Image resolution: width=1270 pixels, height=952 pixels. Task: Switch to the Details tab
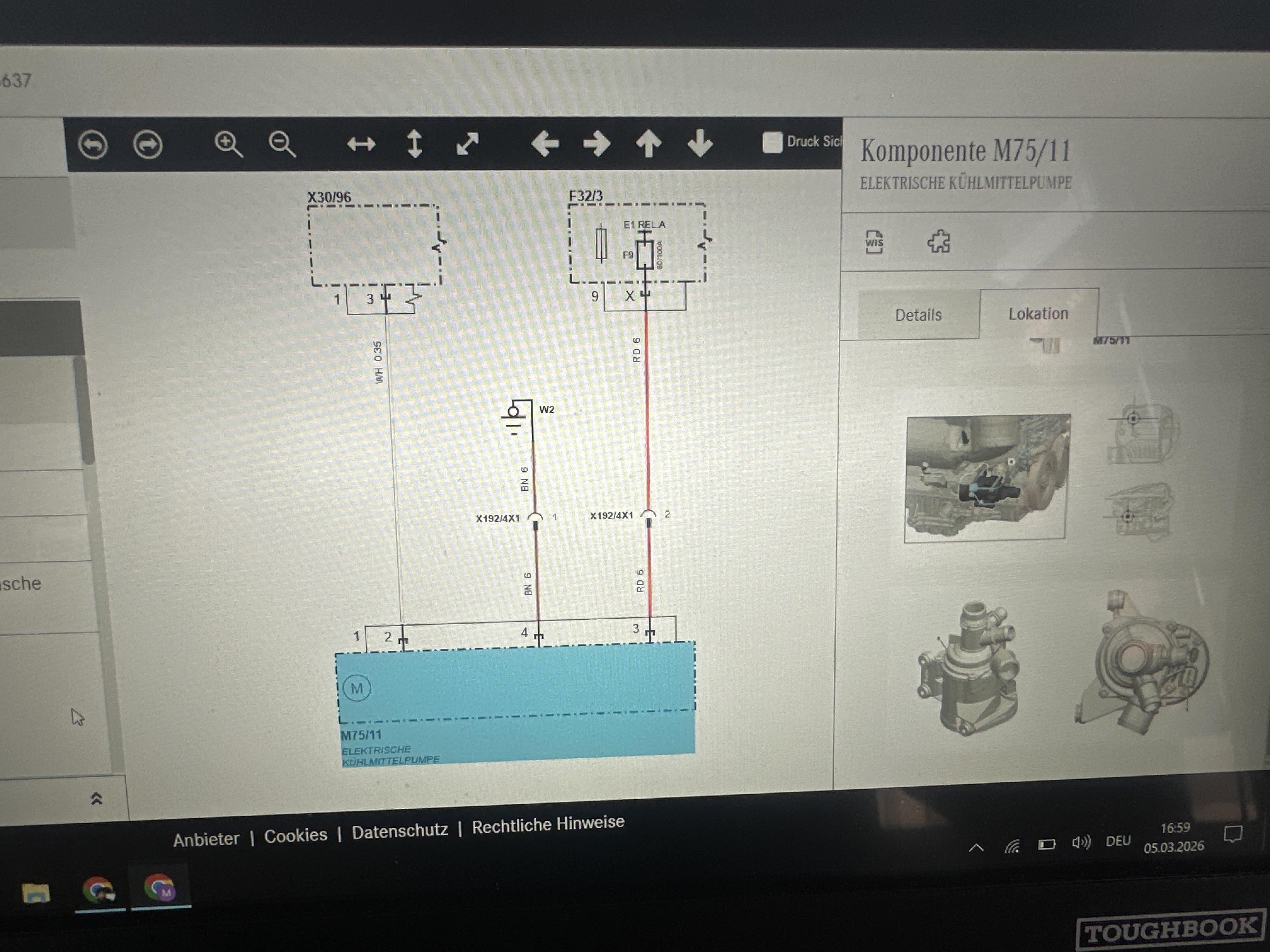tap(918, 315)
